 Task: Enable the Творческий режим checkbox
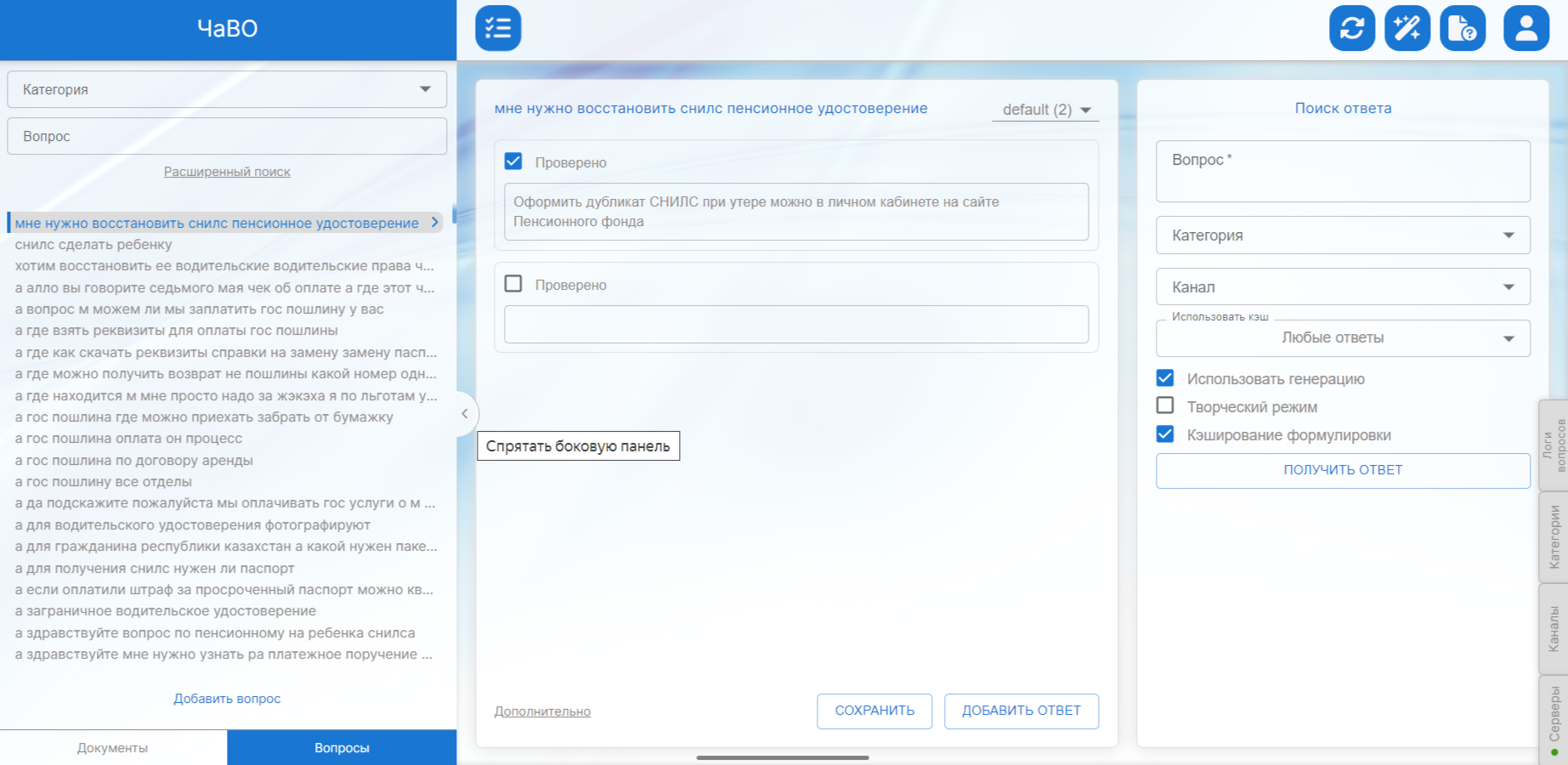[x=1165, y=406]
